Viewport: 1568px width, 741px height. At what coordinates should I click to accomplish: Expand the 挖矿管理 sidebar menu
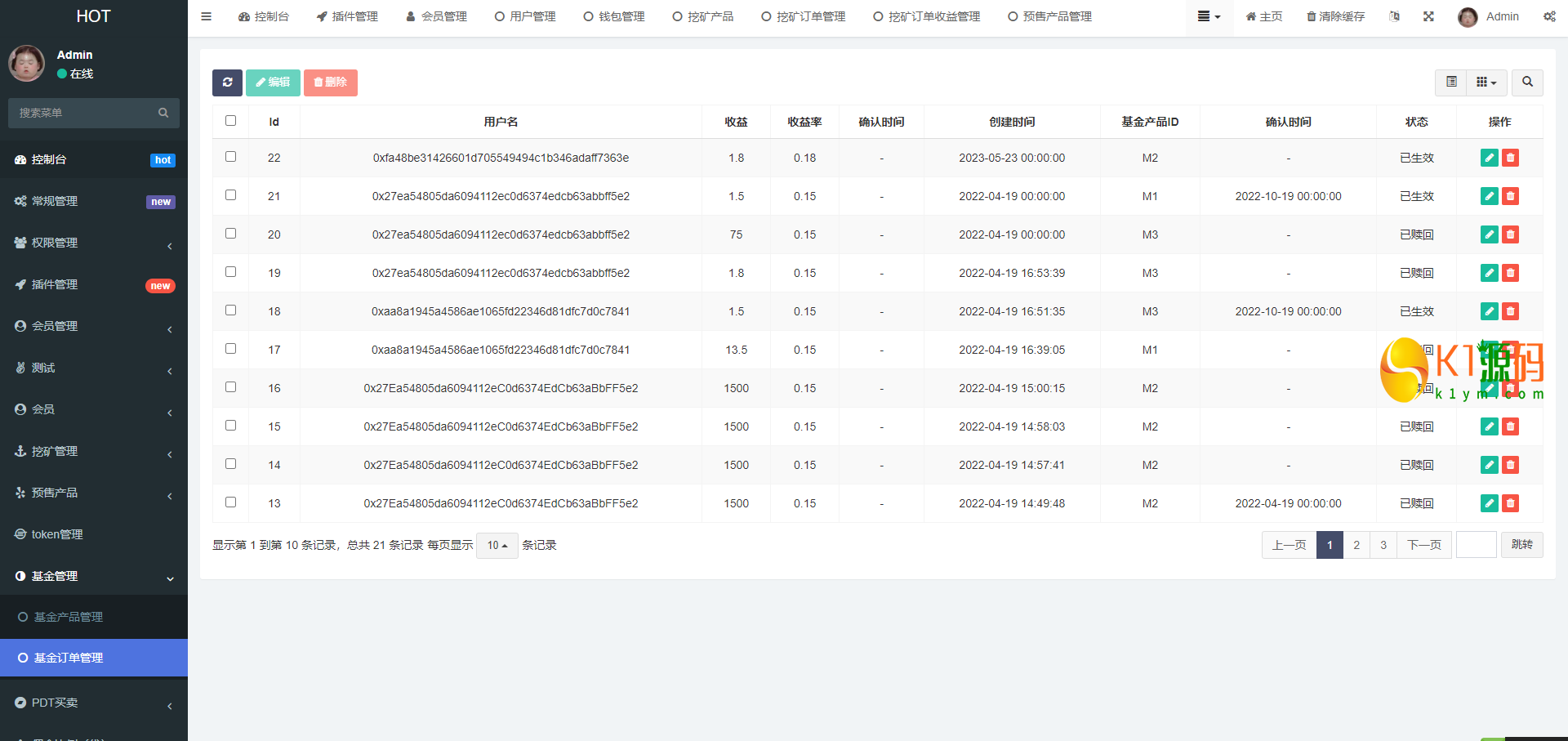[94, 451]
